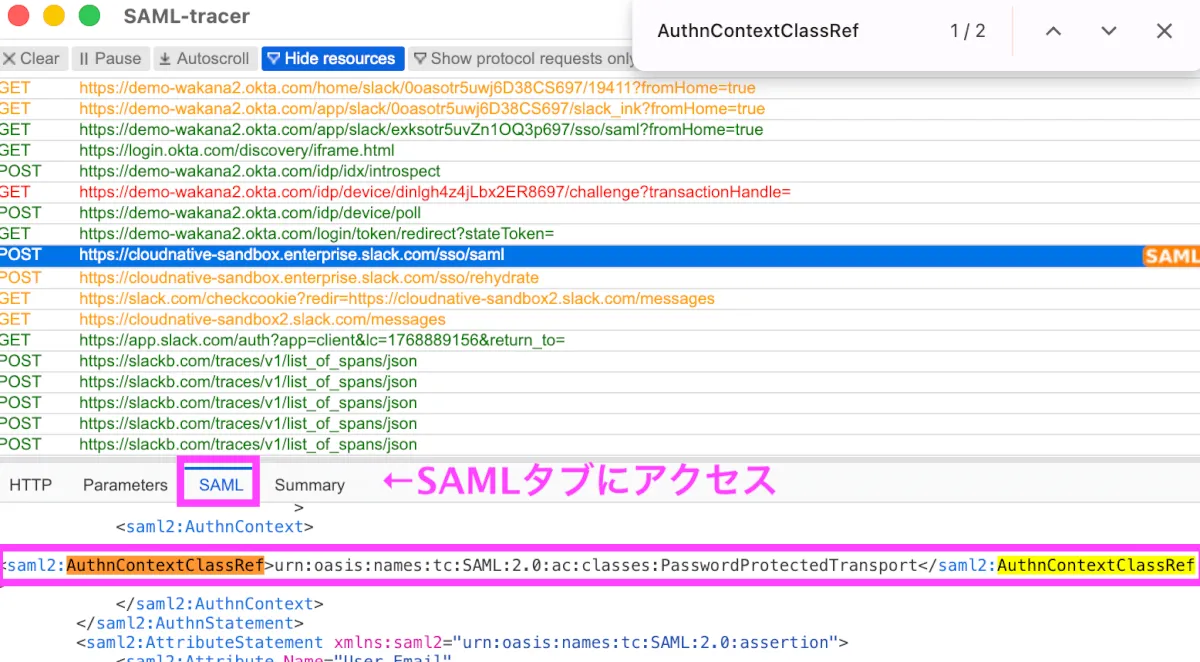Select the POST sso/rehydrate request
This screenshot has width=1200, height=662.
pyautogui.click(x=308, y=277)
